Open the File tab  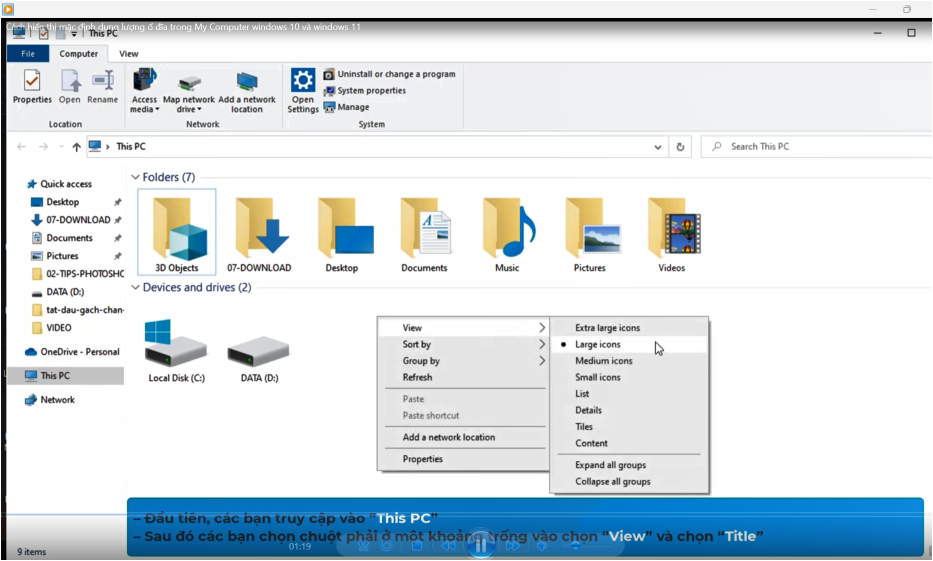tap(28, 54)
